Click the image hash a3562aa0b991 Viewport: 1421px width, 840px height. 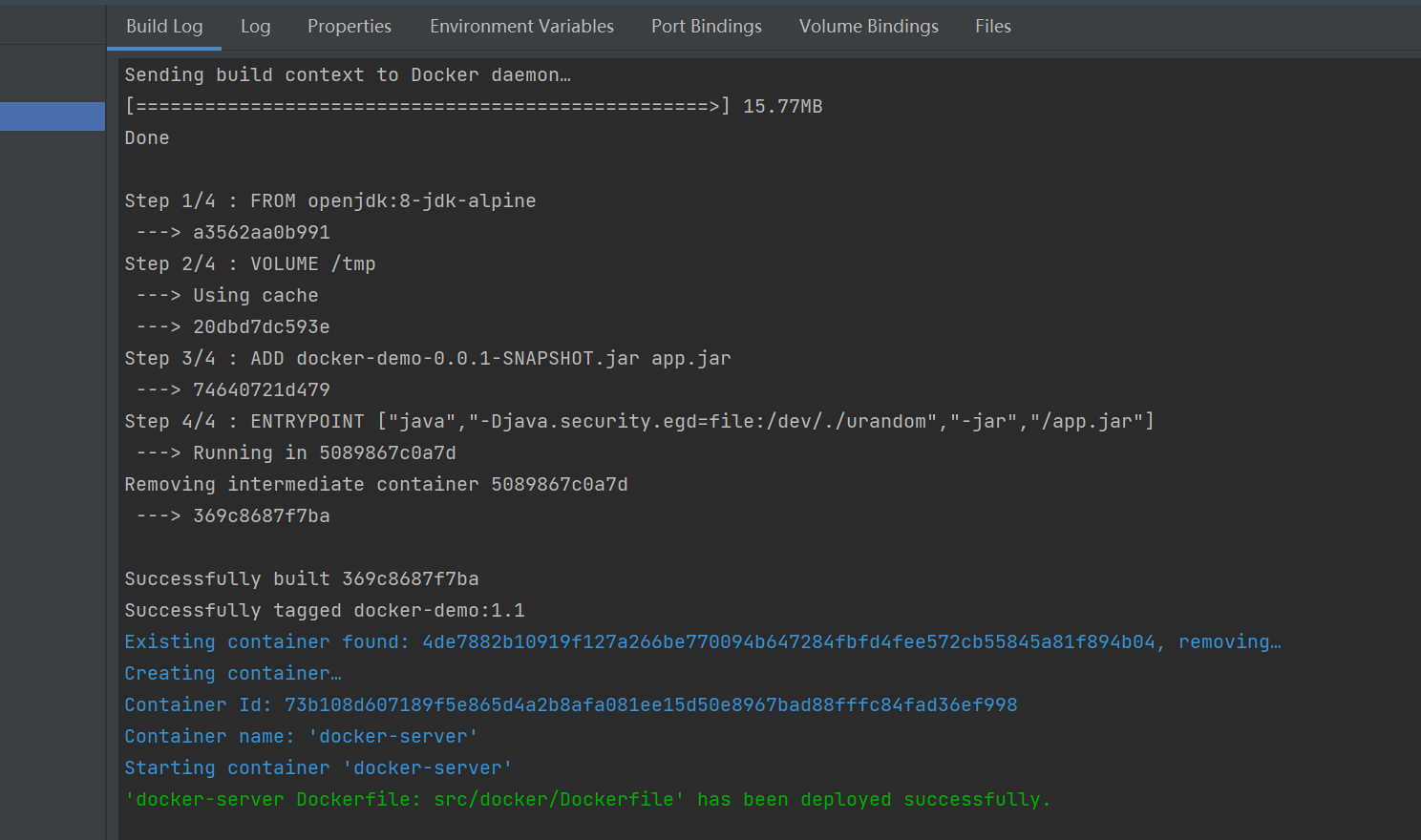tap(262, 232)
